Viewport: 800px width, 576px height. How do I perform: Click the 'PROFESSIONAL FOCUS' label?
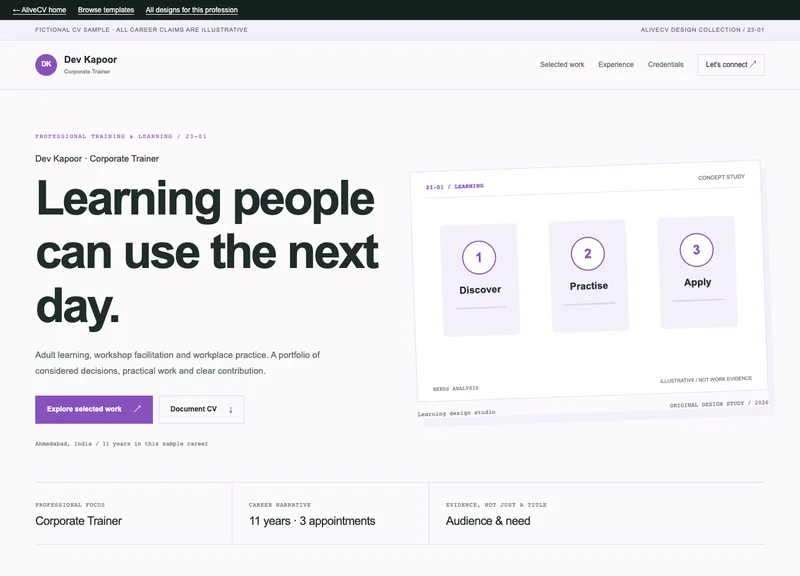pos(70,505)
